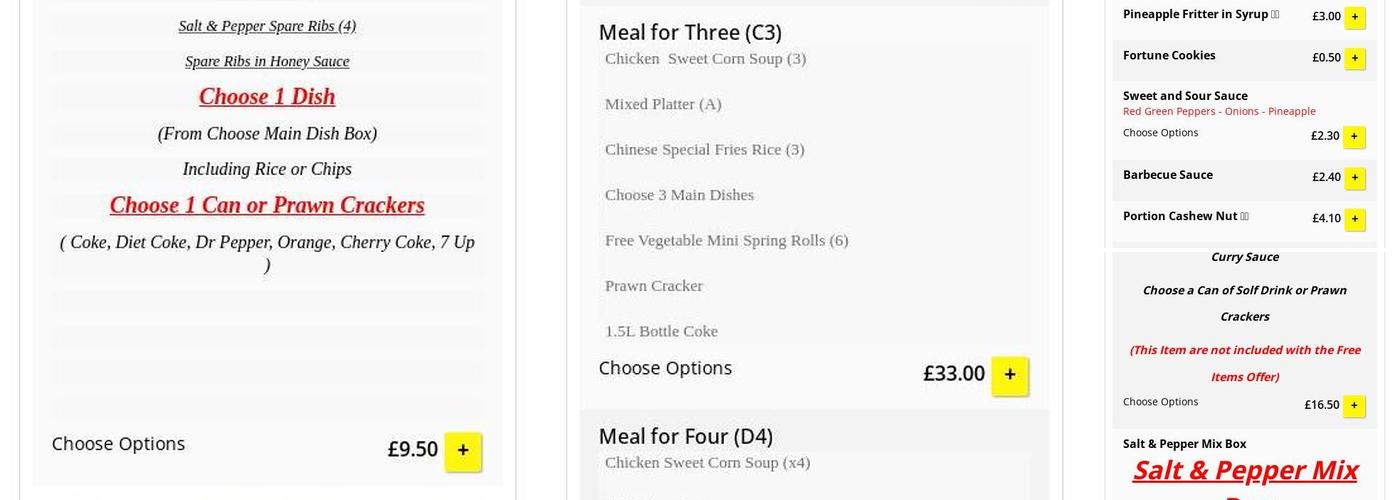
Task: Add Fortune Cookies to the basket
Action: point(1355,58)
